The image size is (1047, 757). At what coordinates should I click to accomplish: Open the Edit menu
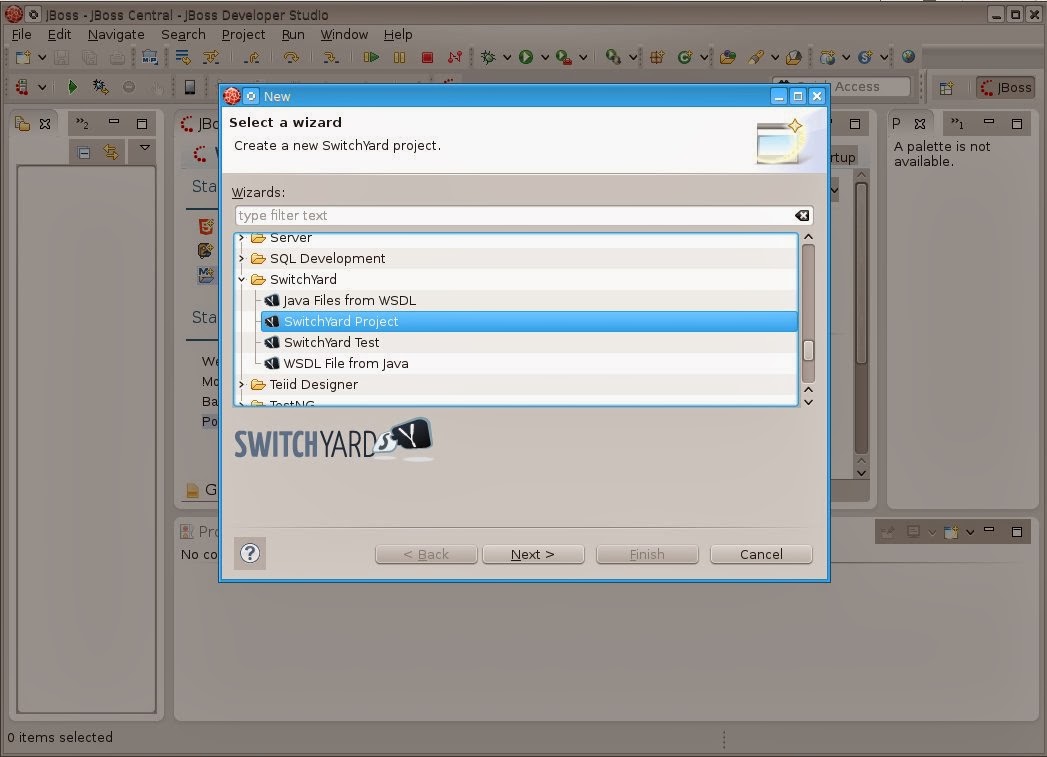[x=59, y=35]
